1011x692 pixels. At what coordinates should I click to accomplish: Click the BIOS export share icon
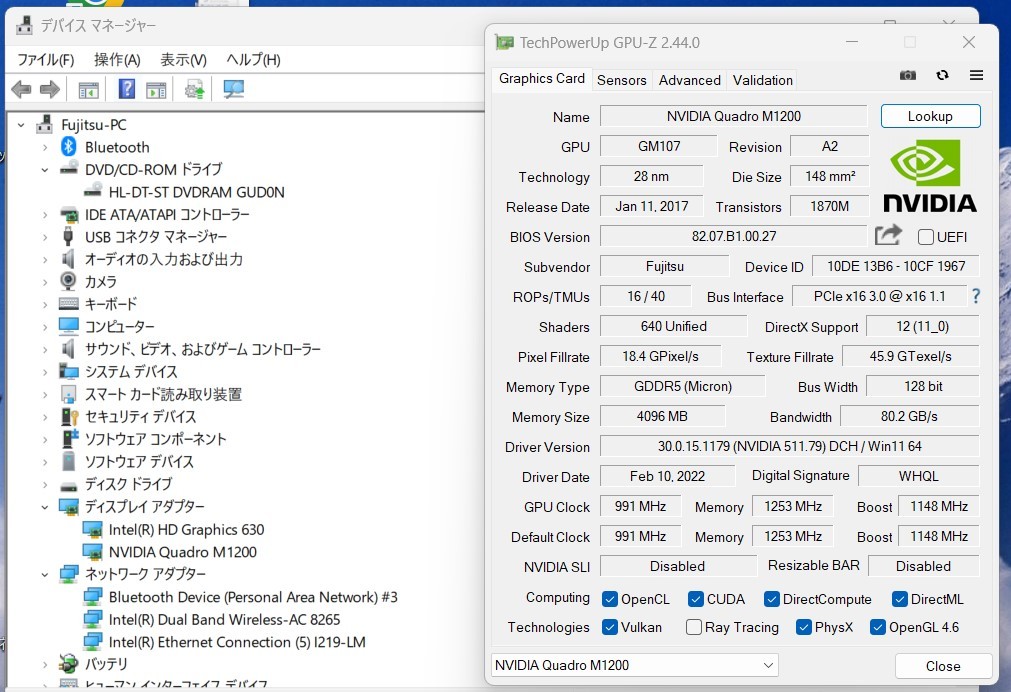click(x=888, y=235)
